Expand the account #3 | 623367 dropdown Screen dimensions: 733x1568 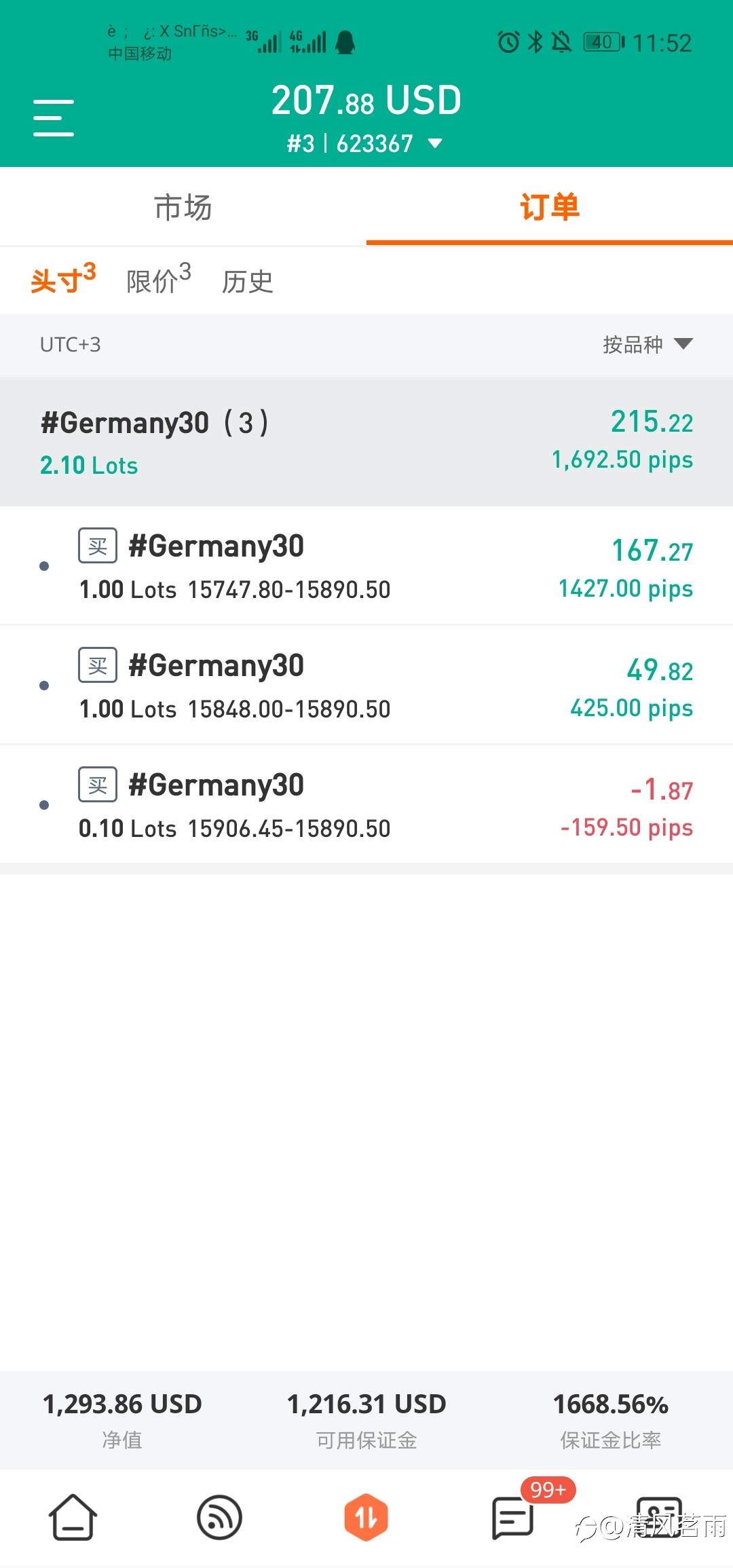365,144
